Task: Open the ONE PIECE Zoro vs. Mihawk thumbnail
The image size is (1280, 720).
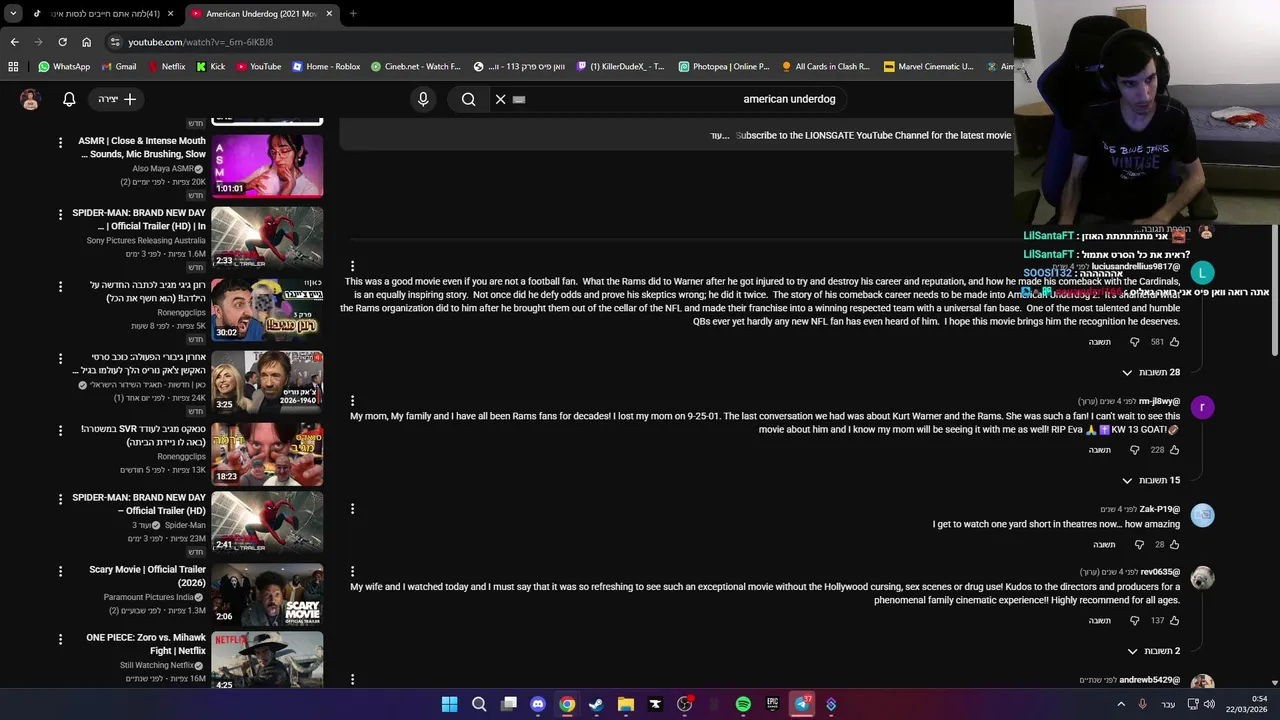Action: [267, 660]
